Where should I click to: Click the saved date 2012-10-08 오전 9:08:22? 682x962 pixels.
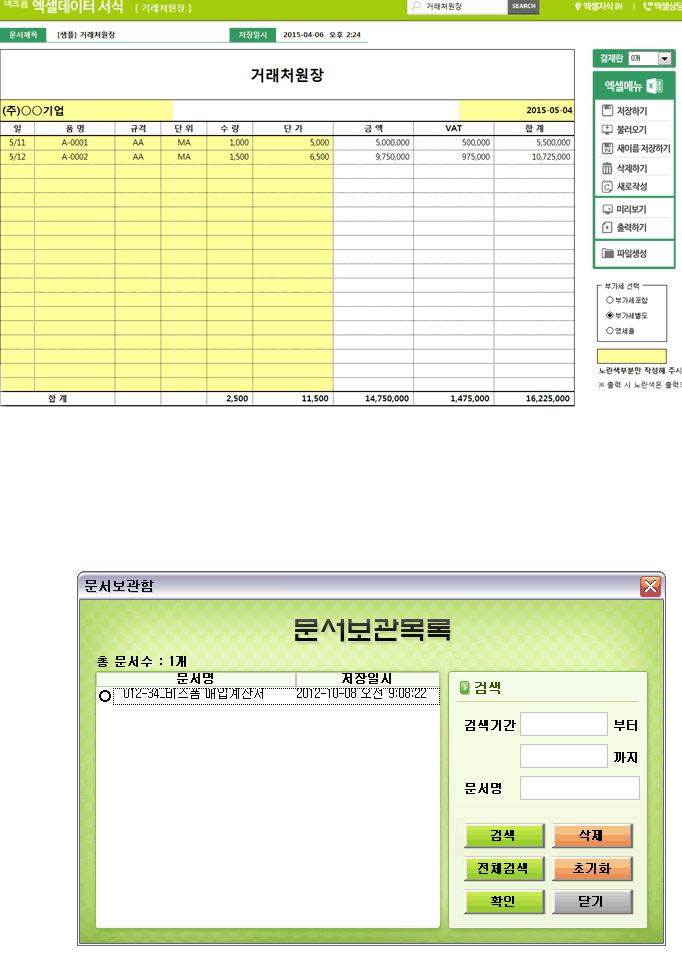(x=361, y=694)
